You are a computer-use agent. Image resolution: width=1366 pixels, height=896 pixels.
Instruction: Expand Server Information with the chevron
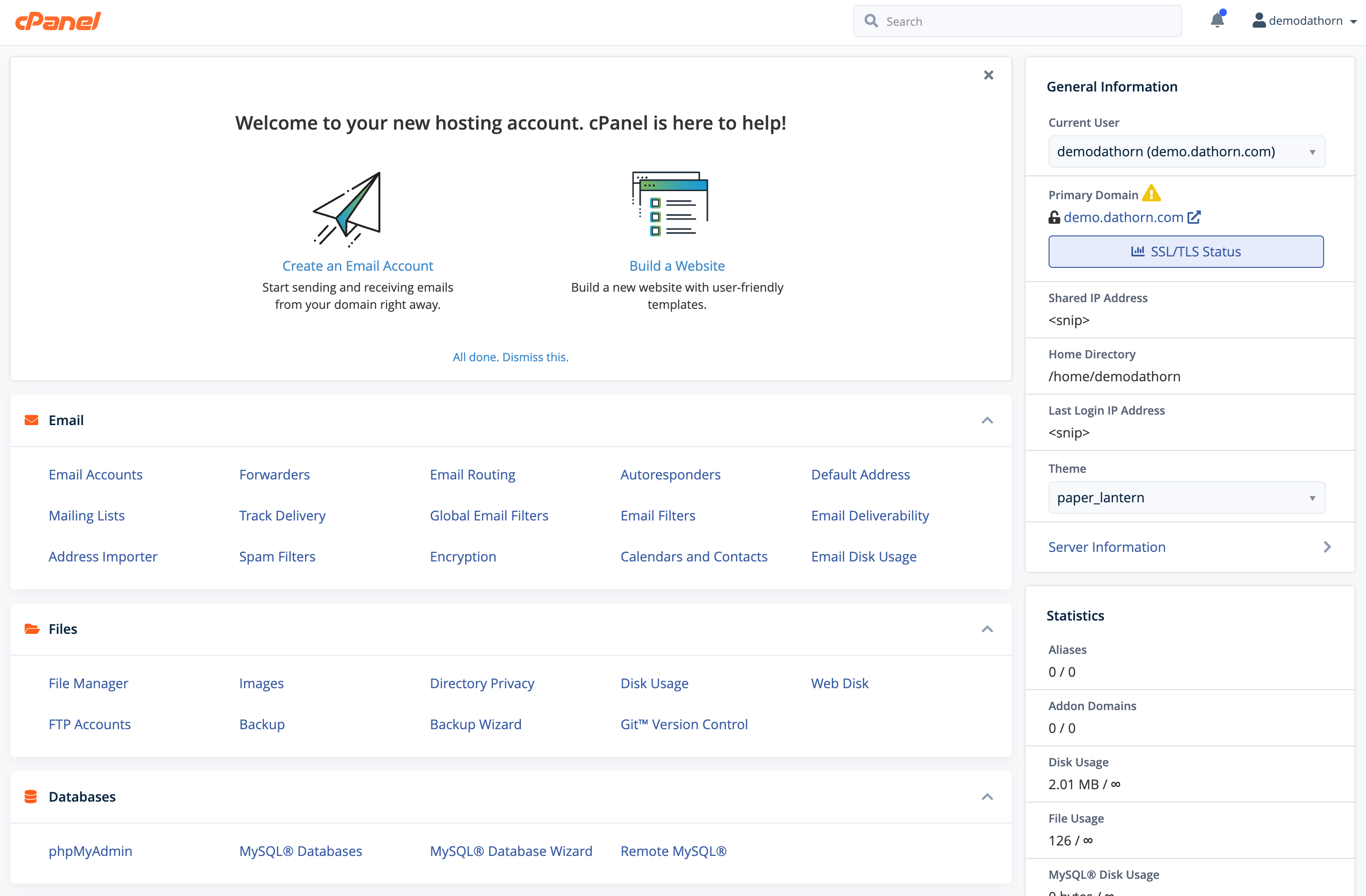[x=1326, y=547]
